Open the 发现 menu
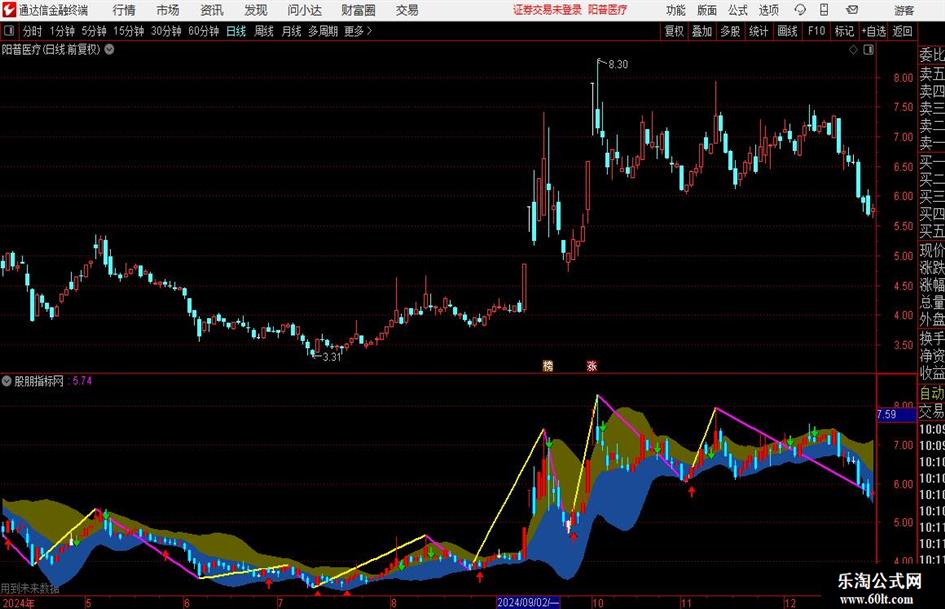The width and height of the screenshot is (945, 609). (x=256, y=10)
